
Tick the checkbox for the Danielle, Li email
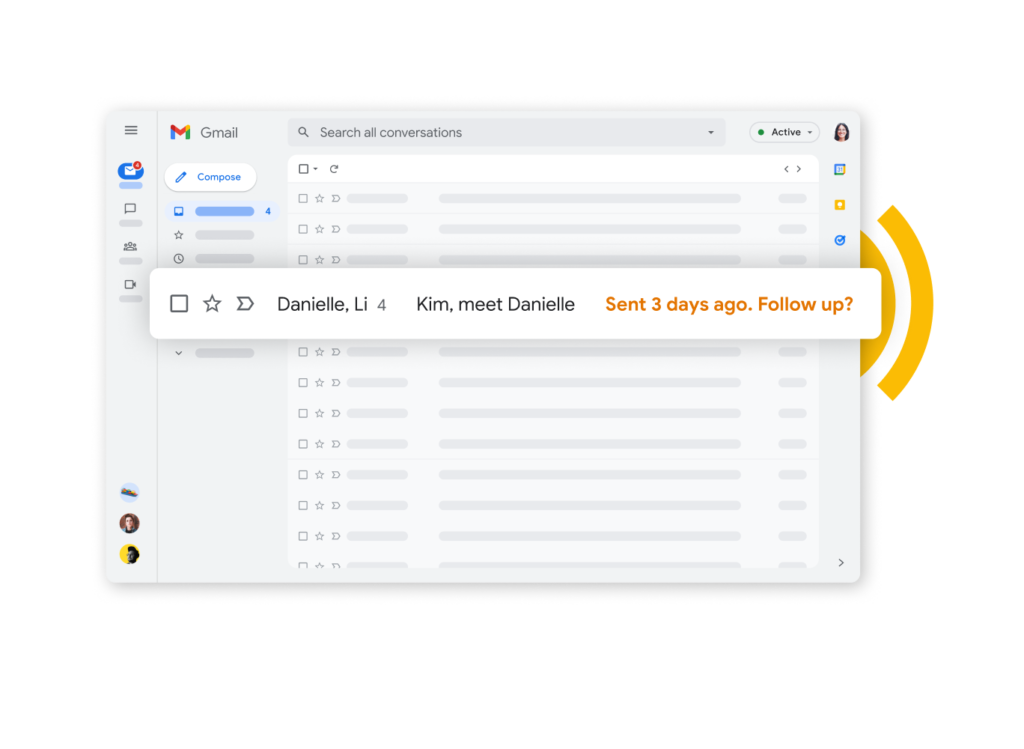179,304
